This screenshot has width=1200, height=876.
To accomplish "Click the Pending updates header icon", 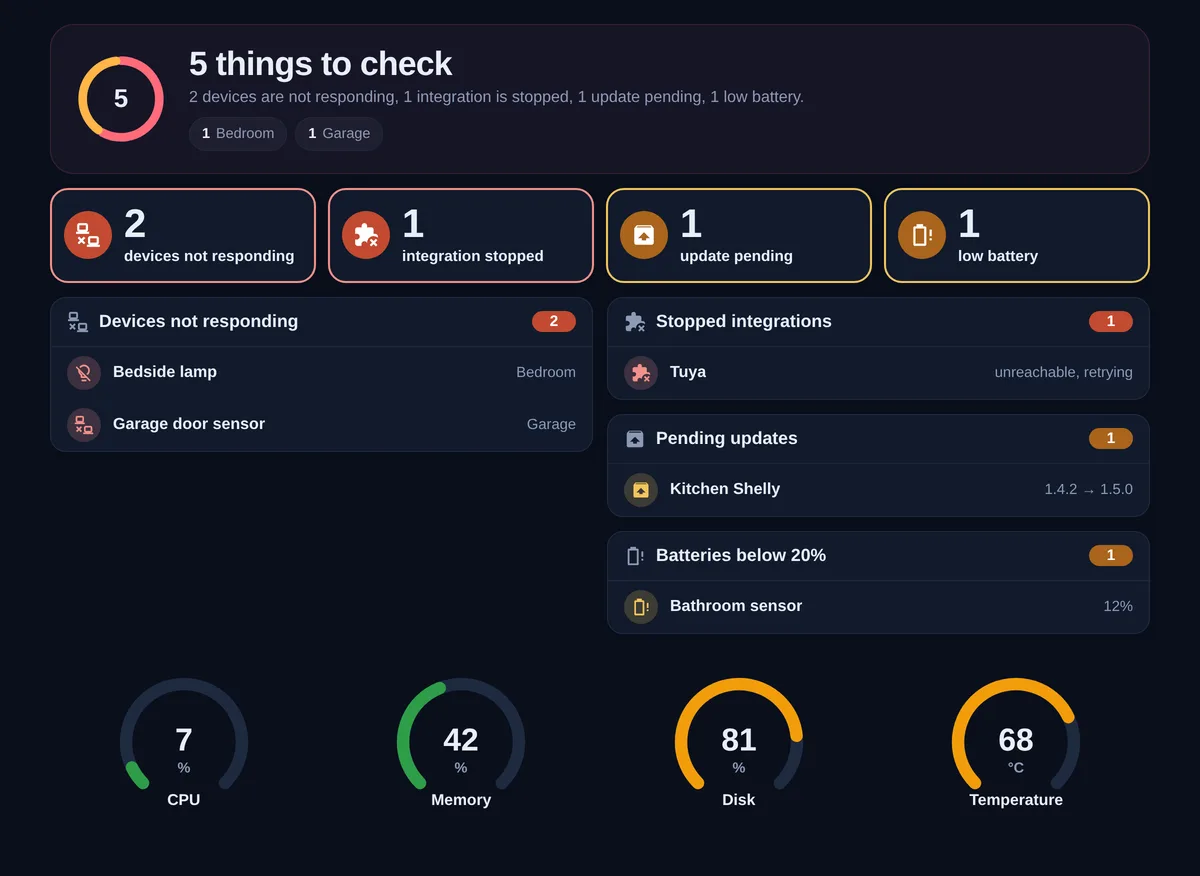I will (x=635, y=439).
